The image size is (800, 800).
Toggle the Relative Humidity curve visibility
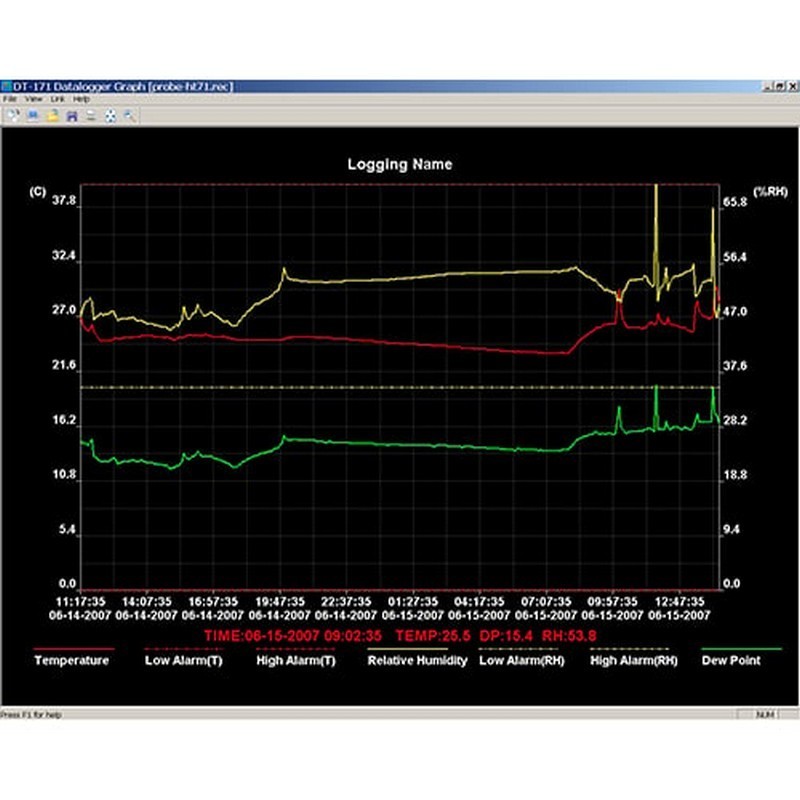[421, 661]
